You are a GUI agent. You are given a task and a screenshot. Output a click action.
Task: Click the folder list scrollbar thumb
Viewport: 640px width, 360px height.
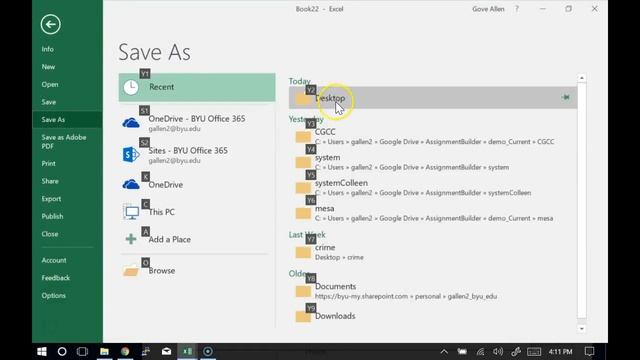pyautogui.click(x=582, y=200)
